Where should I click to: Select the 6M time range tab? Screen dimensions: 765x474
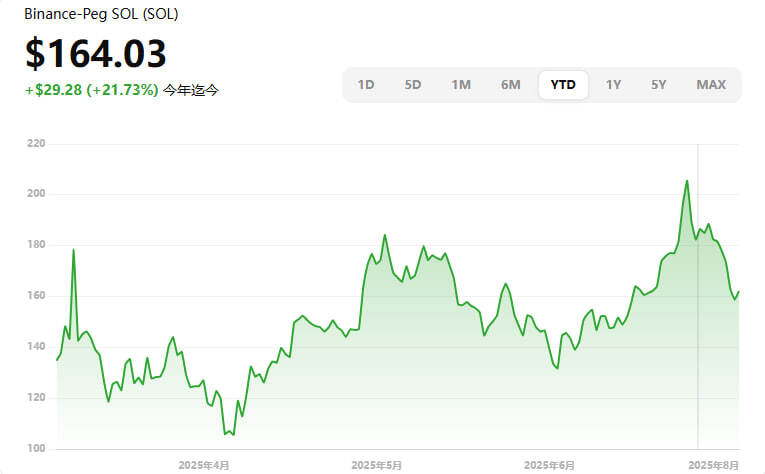[x=511, y=85]
